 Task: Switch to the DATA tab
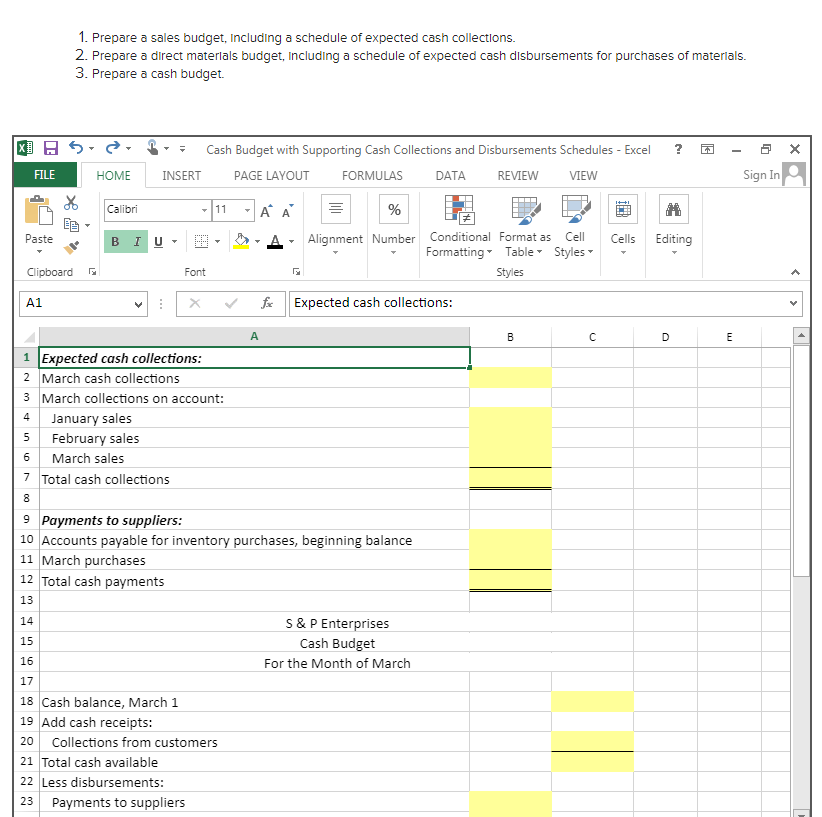(450, 175)
